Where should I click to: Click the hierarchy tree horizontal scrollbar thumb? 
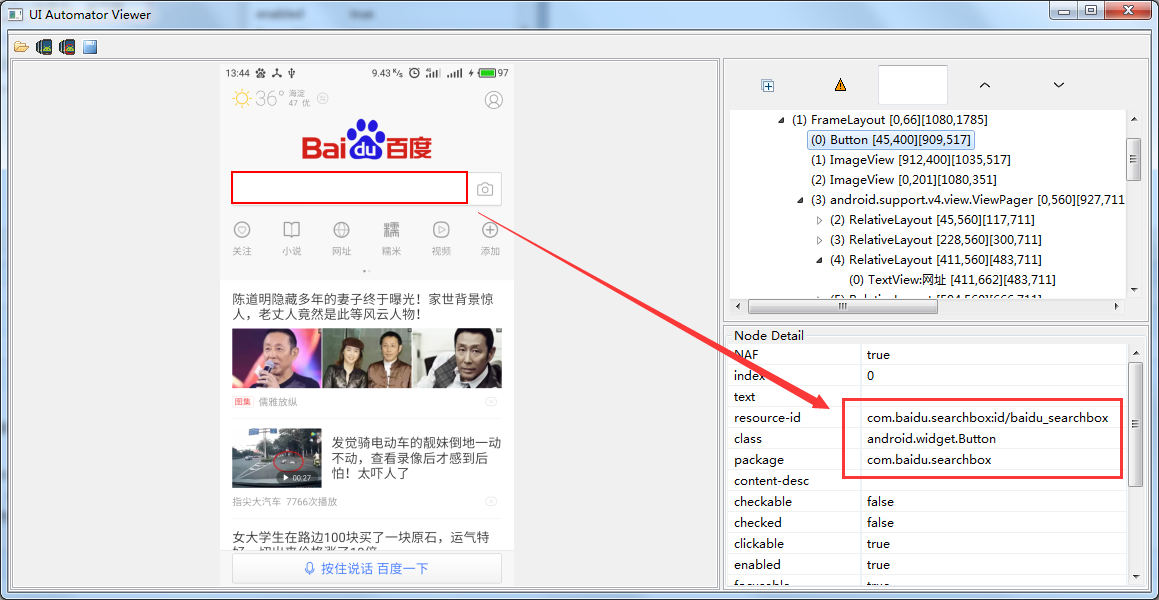pos(842,306)
